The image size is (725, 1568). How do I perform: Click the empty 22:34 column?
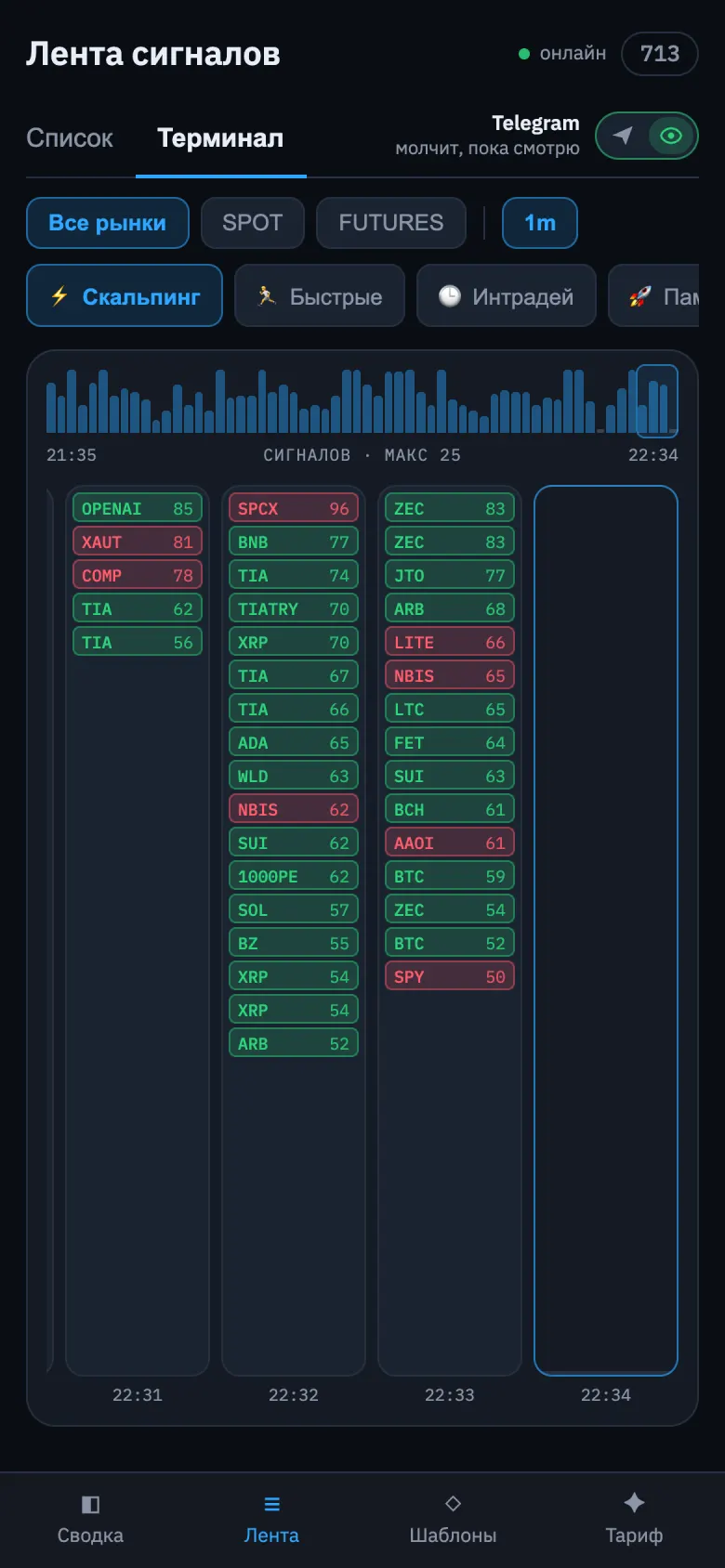606,930
